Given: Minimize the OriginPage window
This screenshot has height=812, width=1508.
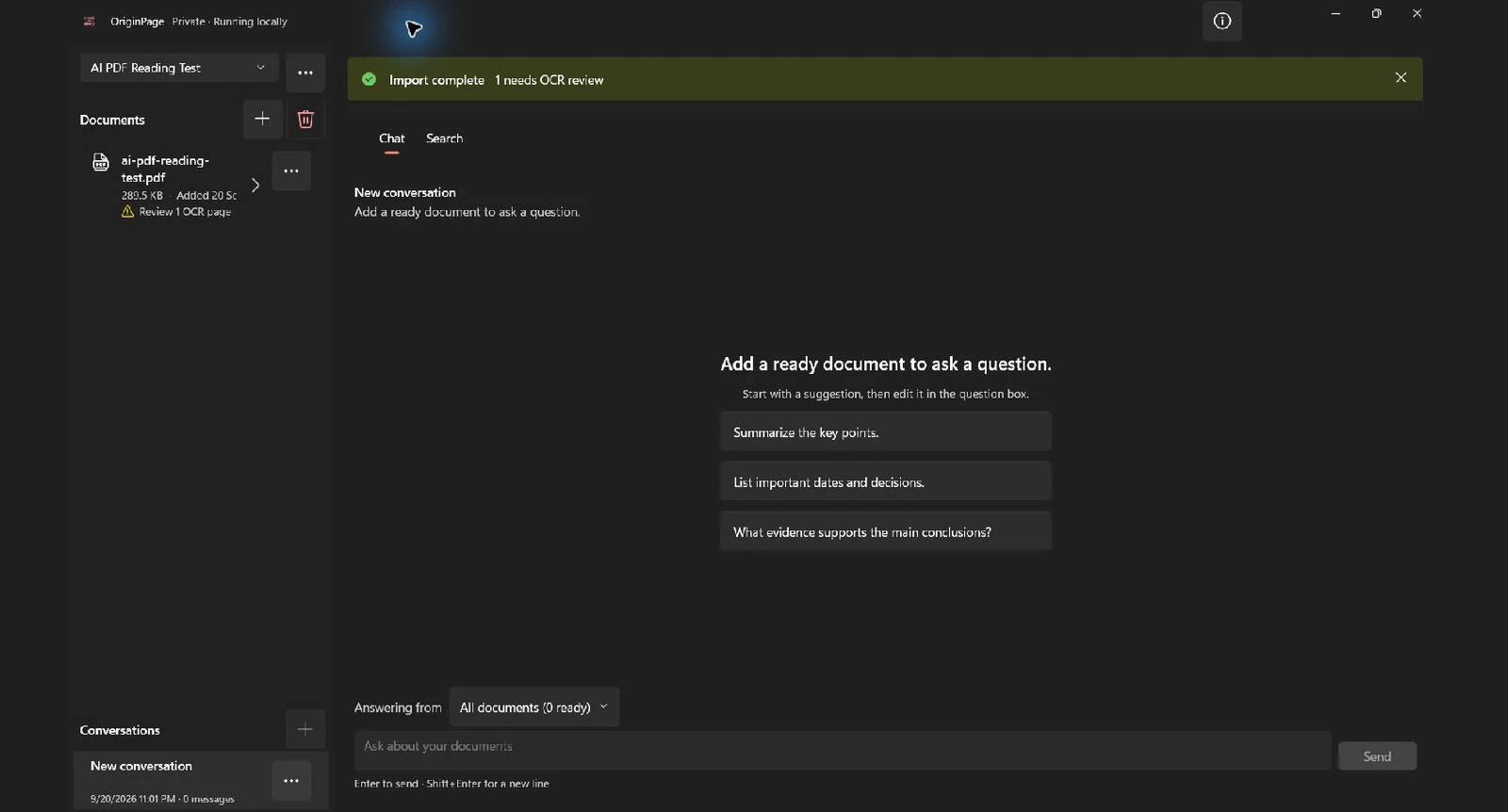Looking at the screenshot, I should click(1336, 13).
